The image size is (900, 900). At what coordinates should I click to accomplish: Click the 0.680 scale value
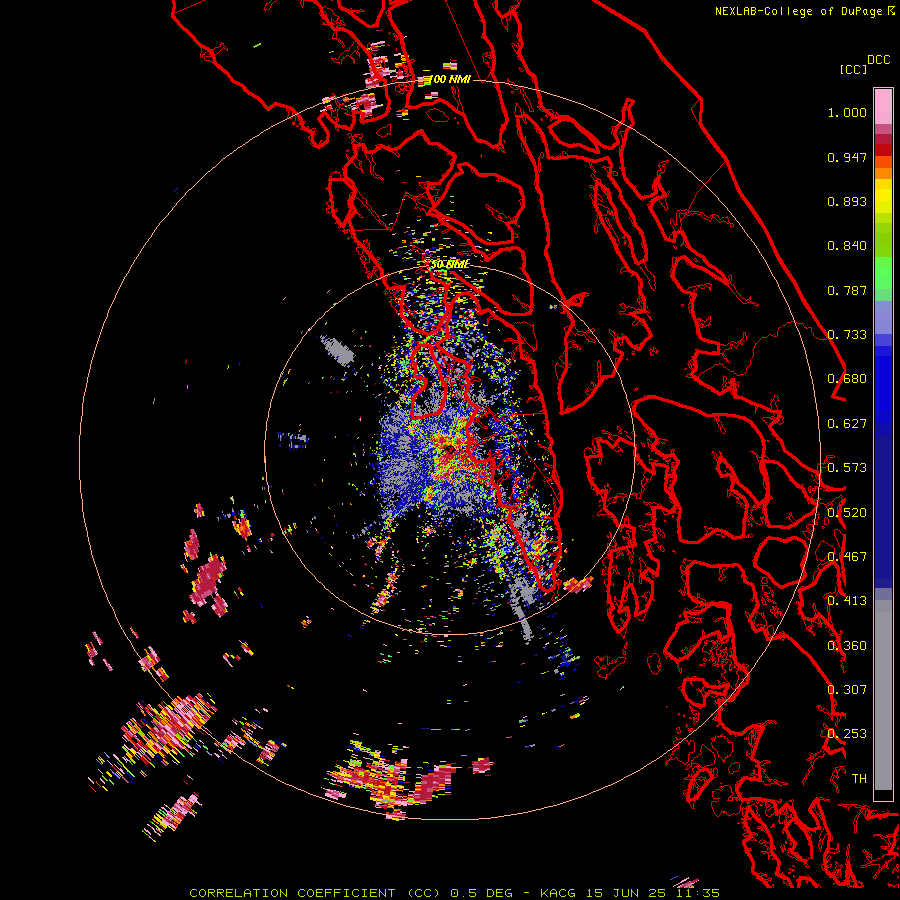pos(847,379)
